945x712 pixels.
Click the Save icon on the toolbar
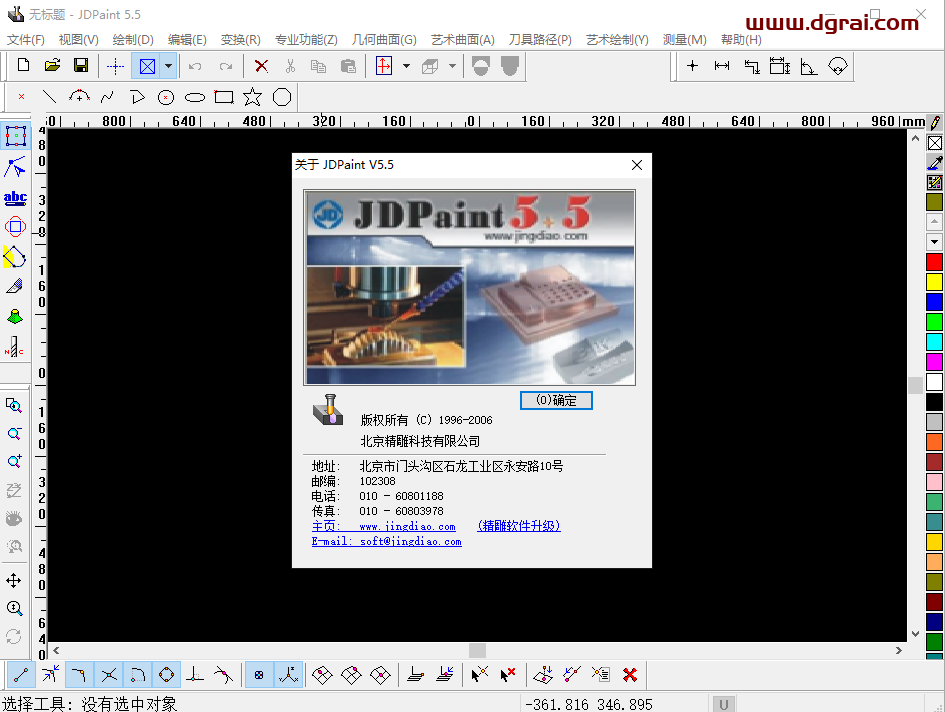coord(81,65)
